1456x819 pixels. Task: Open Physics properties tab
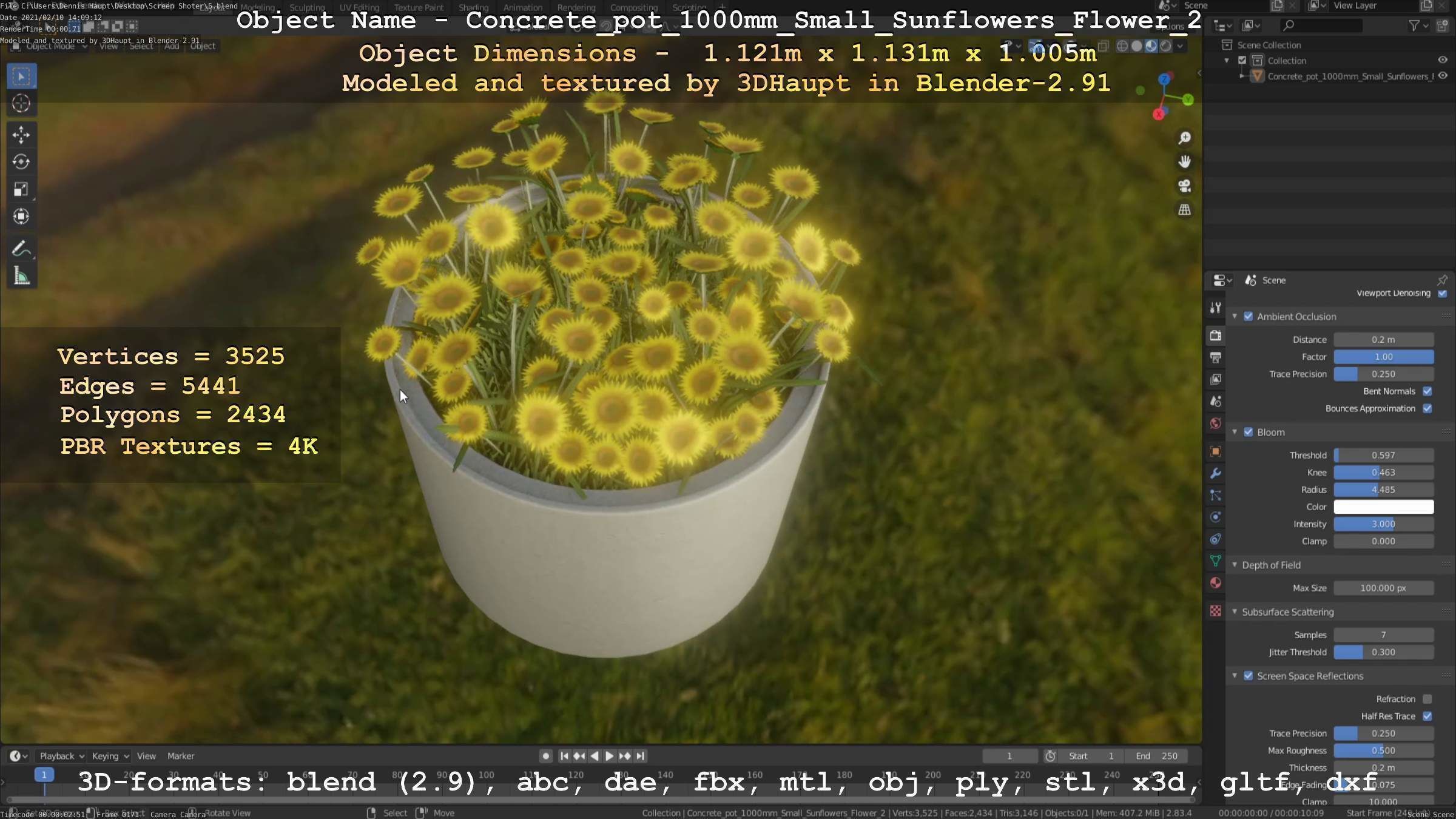pos(1215,517)
